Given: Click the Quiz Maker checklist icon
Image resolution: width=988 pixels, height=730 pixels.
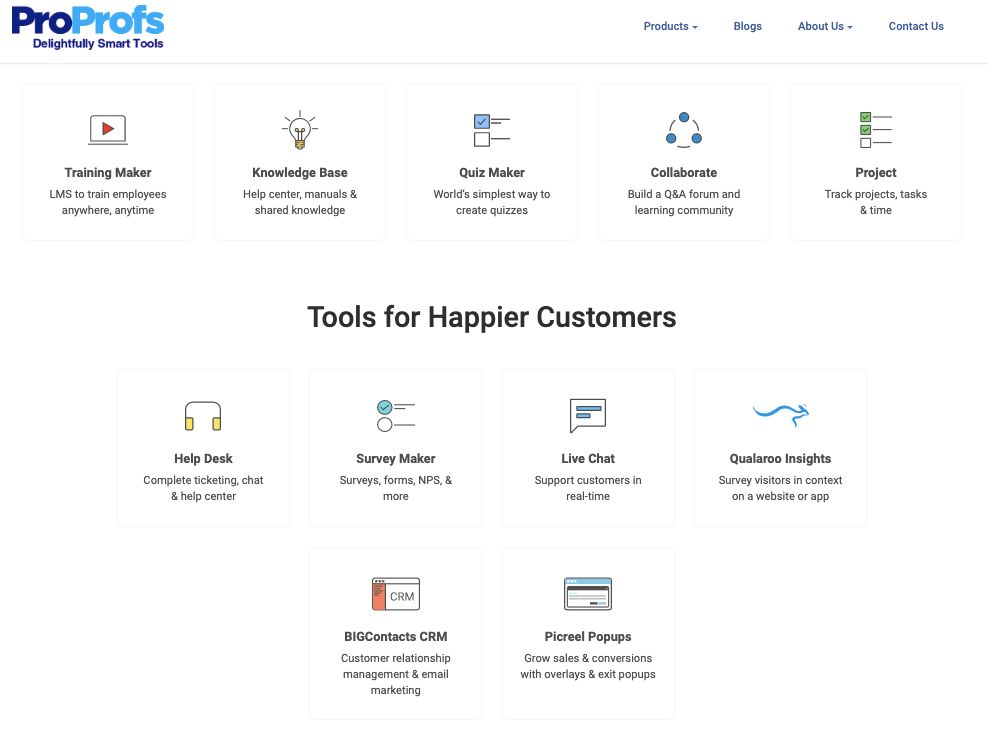Looking at the screenshot, I should coord(491,128).
